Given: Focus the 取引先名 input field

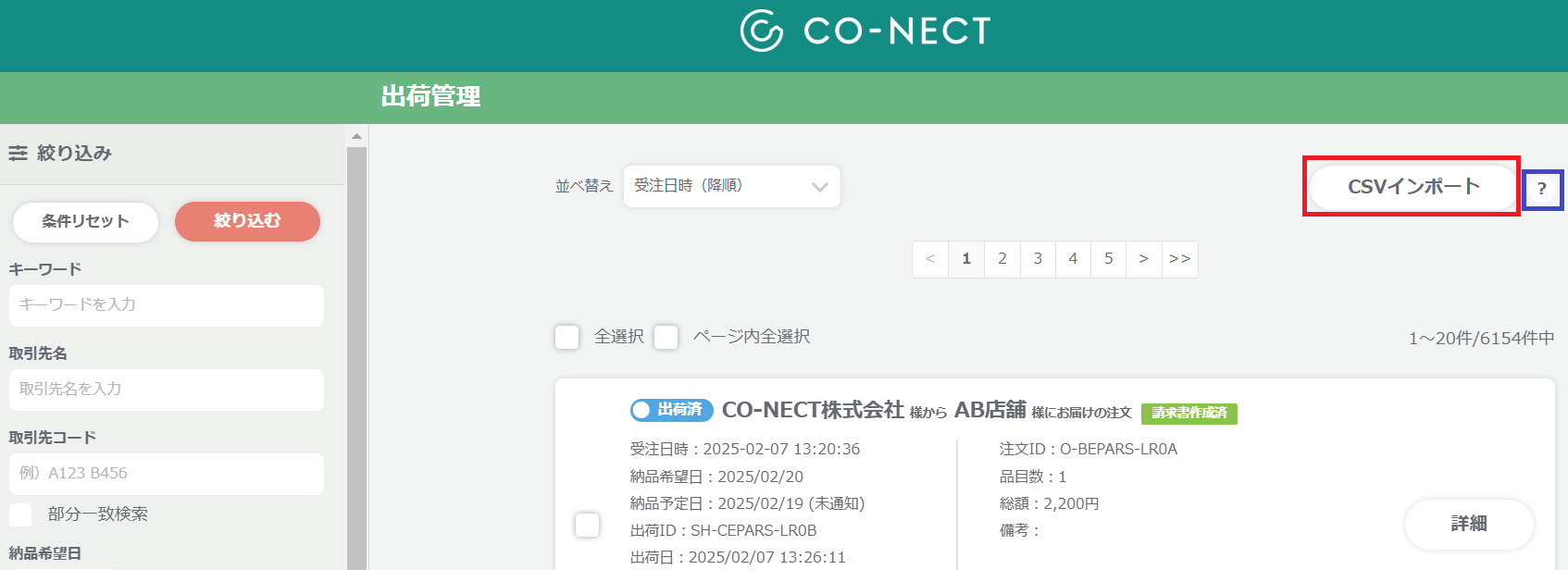Looking at the screenshot, I should pyautogui.click(x=167, y=390).
